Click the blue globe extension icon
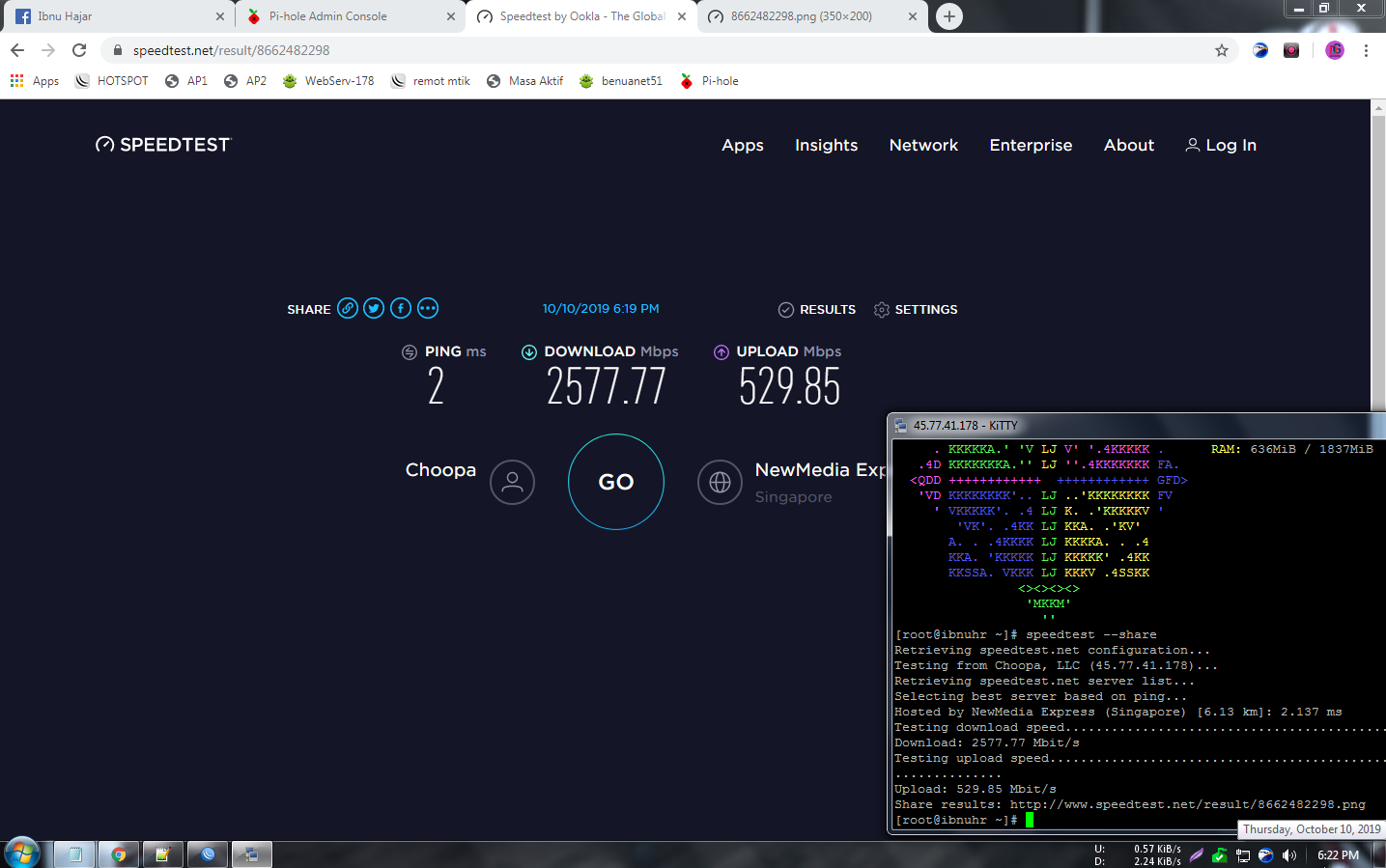The image size is (1386, 868). click(x=1260, y=50)
